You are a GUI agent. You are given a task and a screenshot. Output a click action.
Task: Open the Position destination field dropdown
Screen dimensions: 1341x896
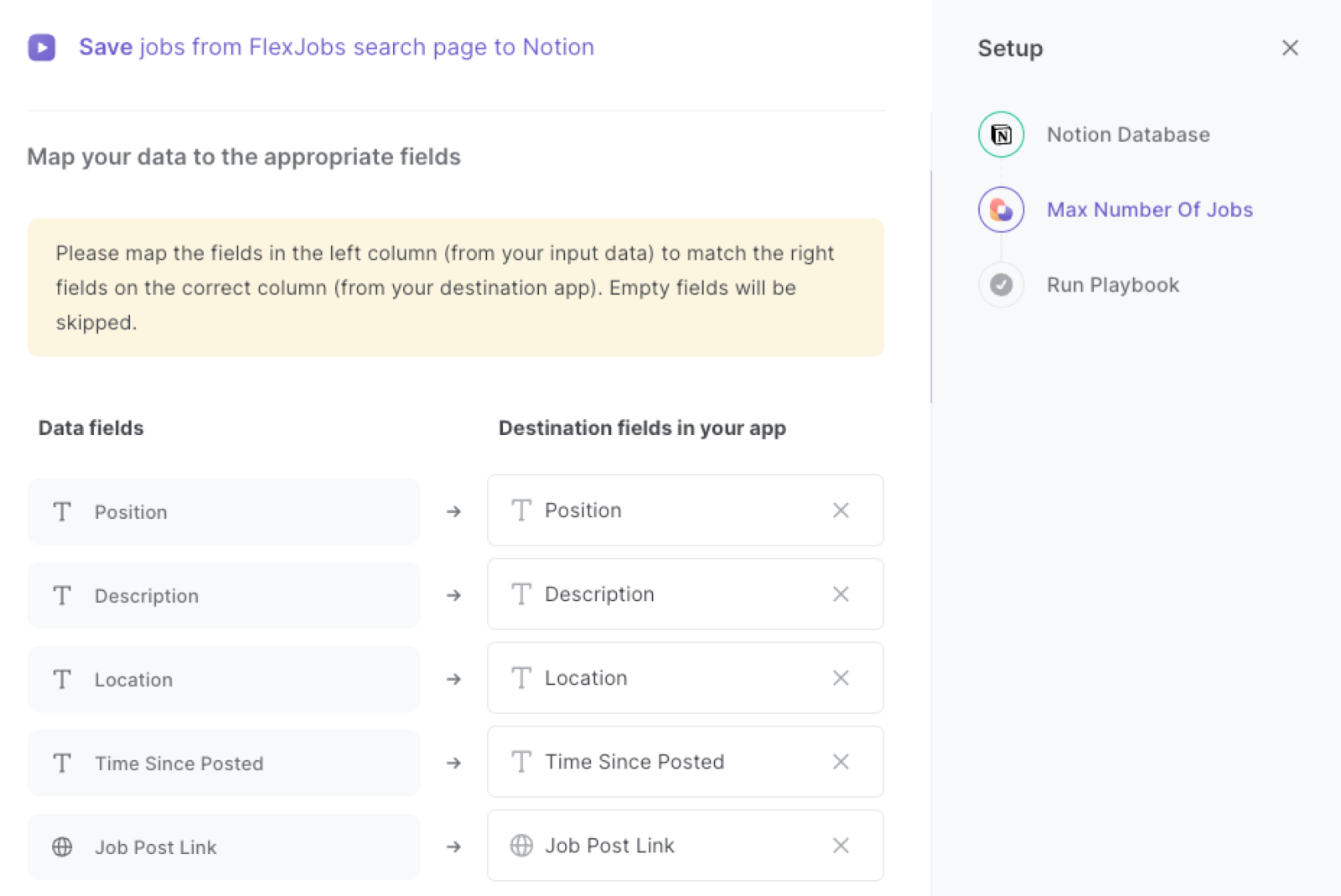pos(685,510)
